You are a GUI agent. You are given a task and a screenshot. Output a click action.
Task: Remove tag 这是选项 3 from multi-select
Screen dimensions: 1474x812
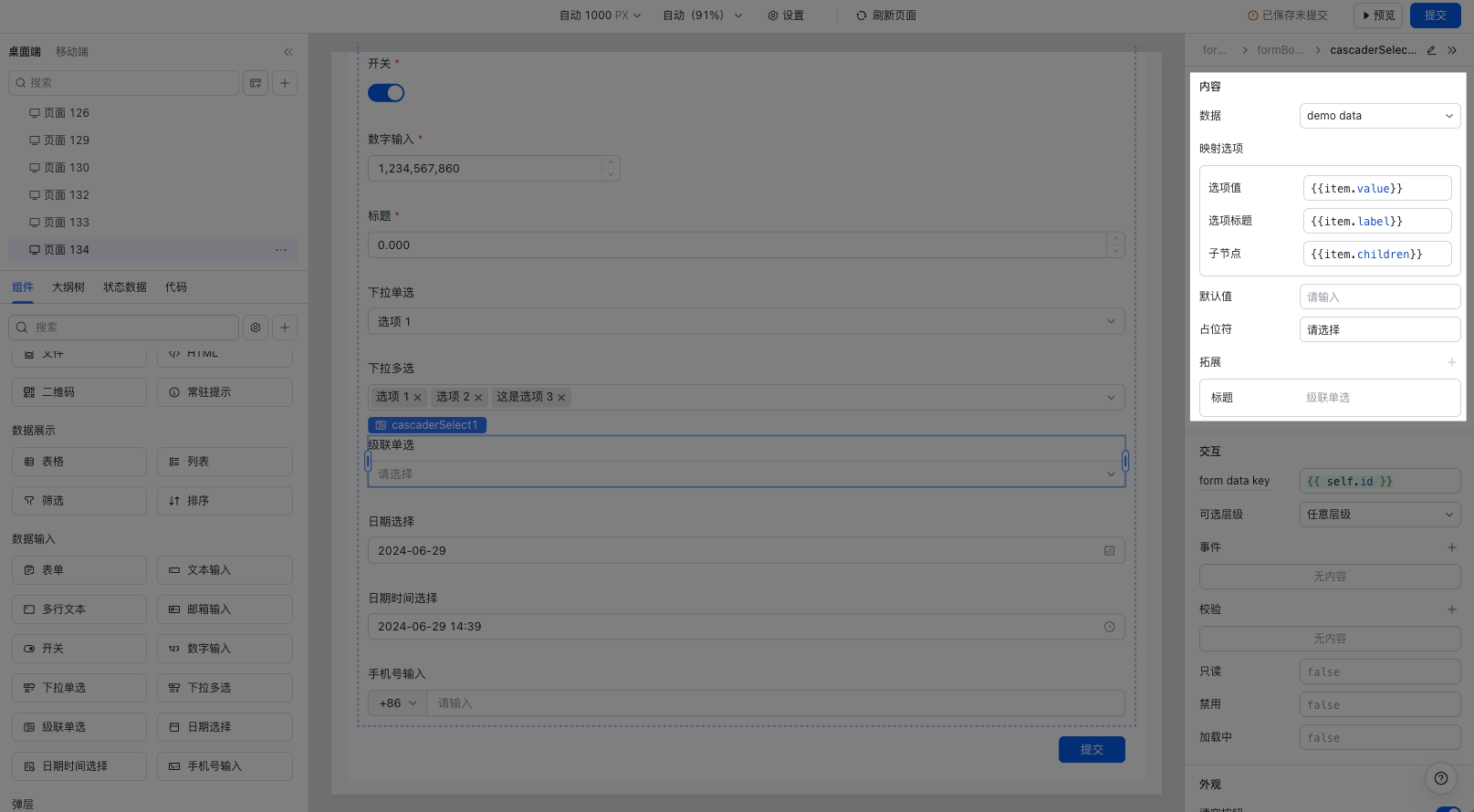[x=561, y=398]
